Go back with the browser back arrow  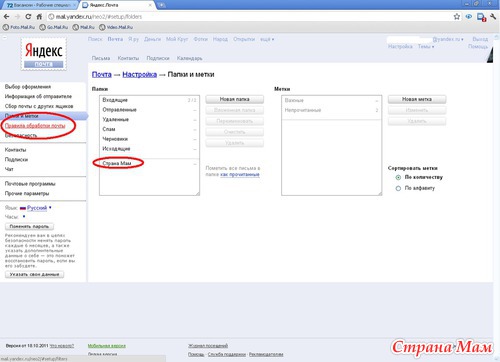tap(7, 17)
